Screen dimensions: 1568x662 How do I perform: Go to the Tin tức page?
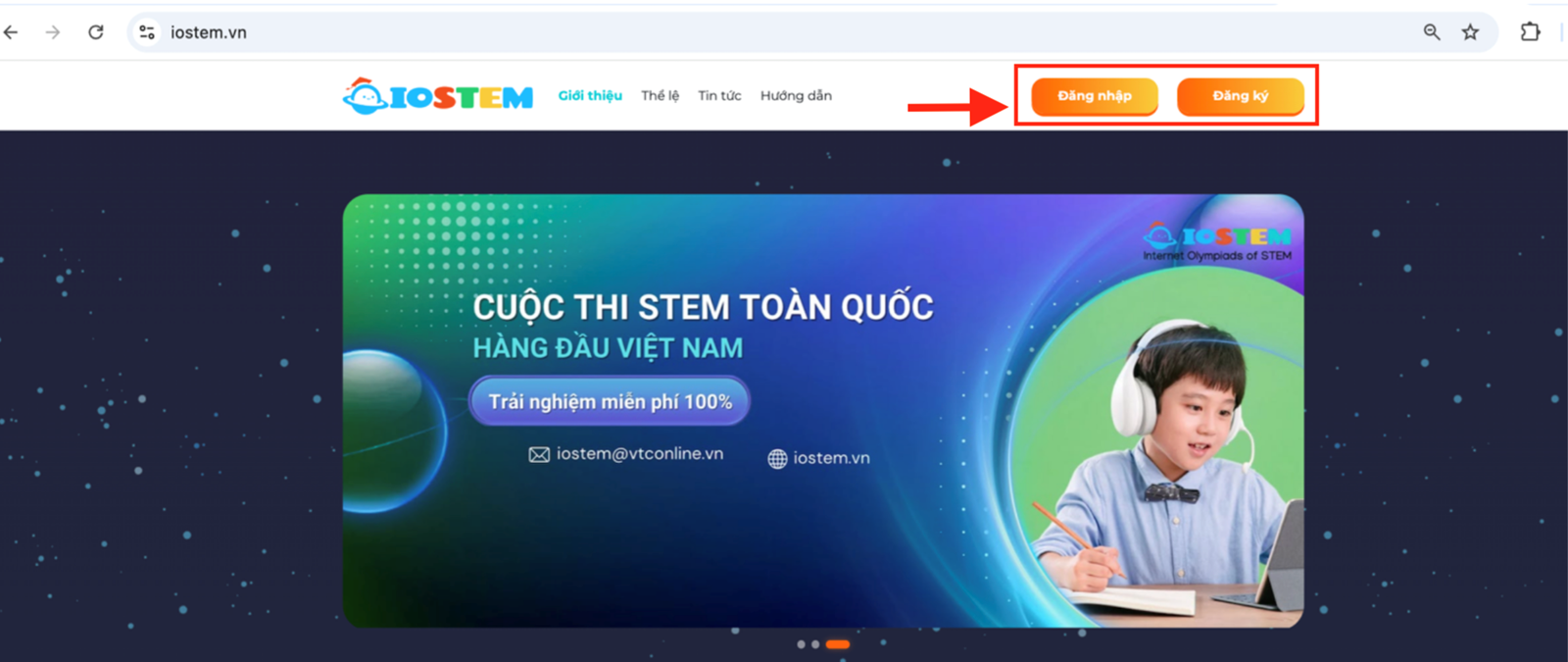tap(719, 95)
